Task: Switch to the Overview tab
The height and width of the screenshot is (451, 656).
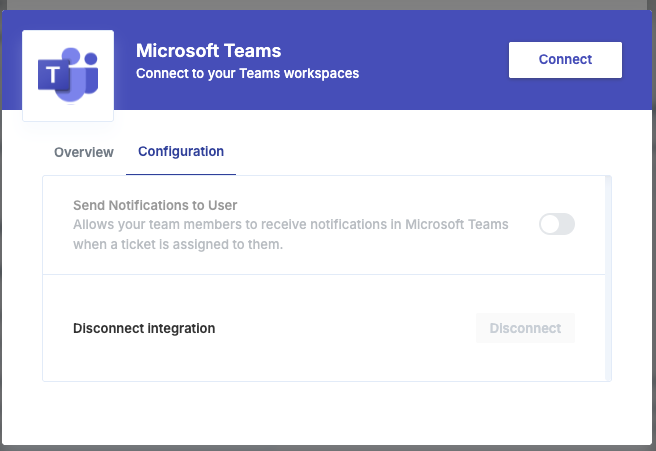Action: [84, 152]
